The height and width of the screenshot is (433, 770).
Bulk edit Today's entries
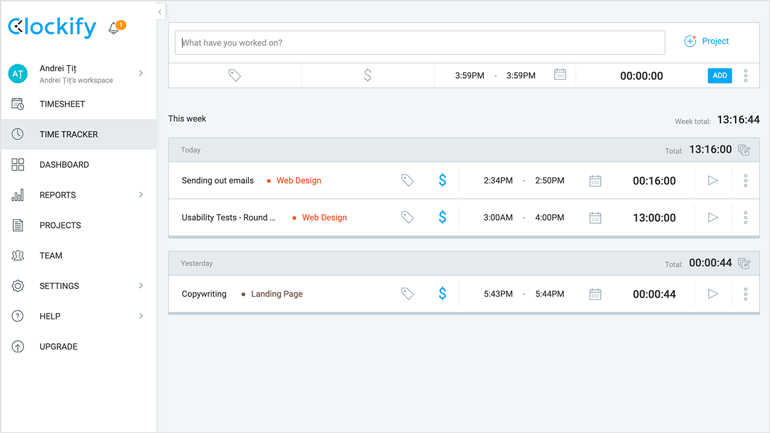[744, 150]
